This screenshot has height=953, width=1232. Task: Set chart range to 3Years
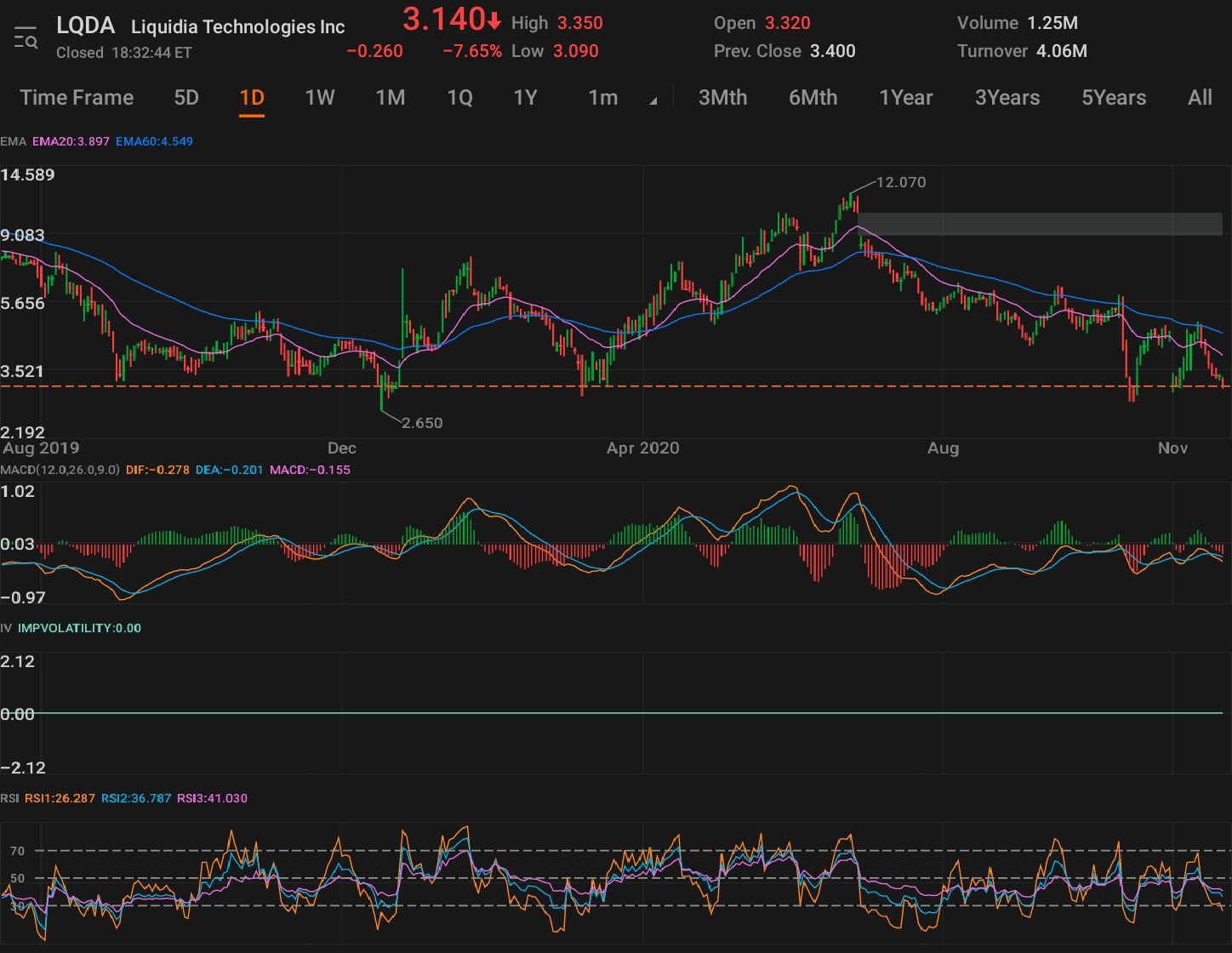point(1007,98)
